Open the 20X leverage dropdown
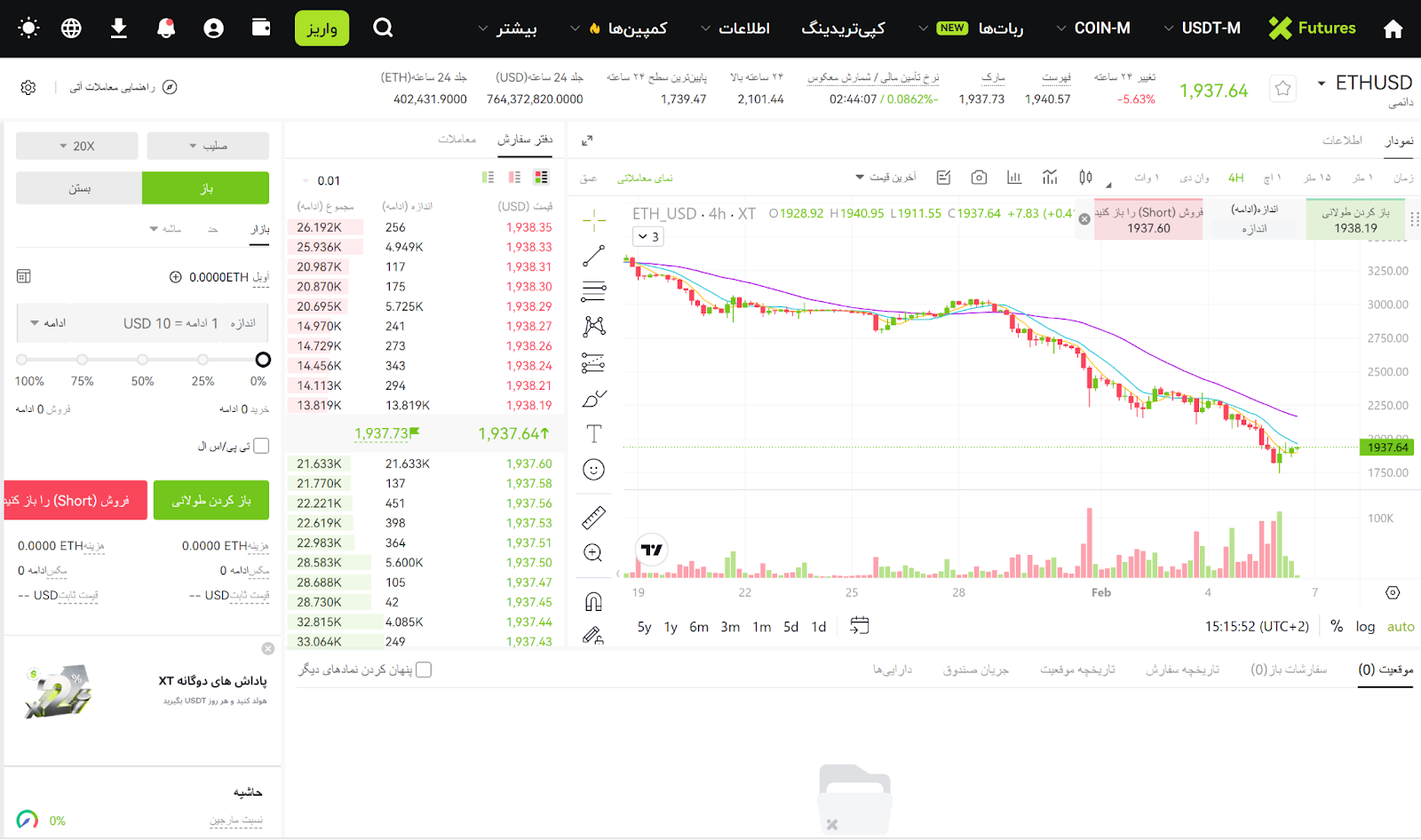 point(77,146)
